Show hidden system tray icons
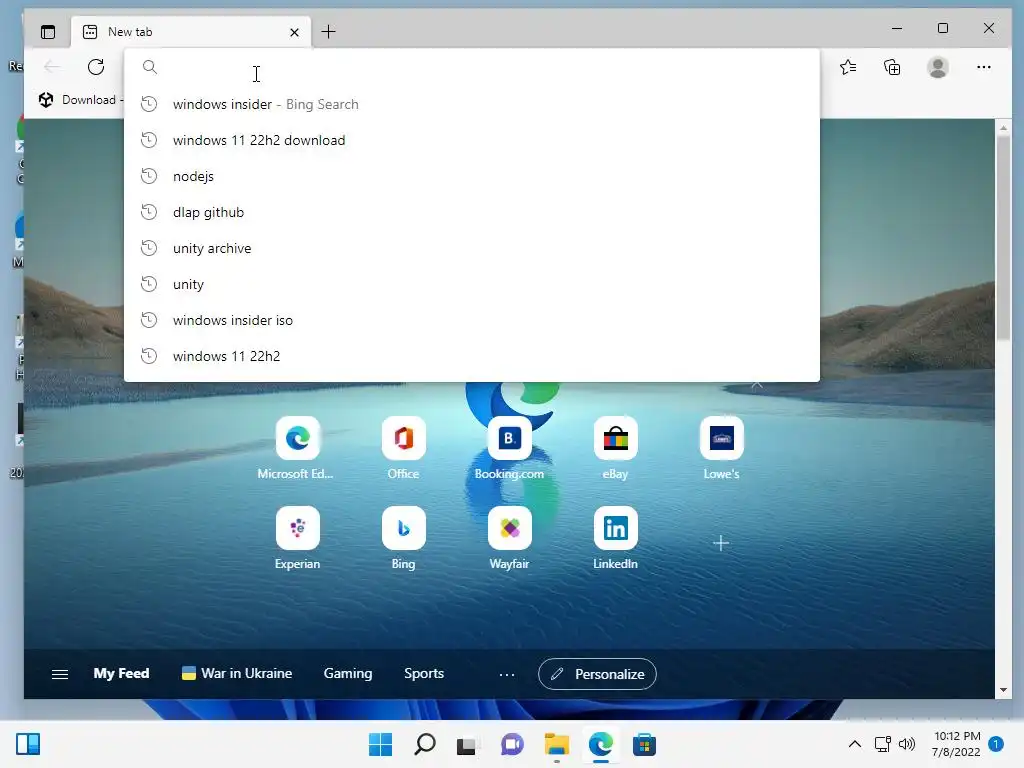The height and width of the screenshot is (768, 1024). coord(854,744)
